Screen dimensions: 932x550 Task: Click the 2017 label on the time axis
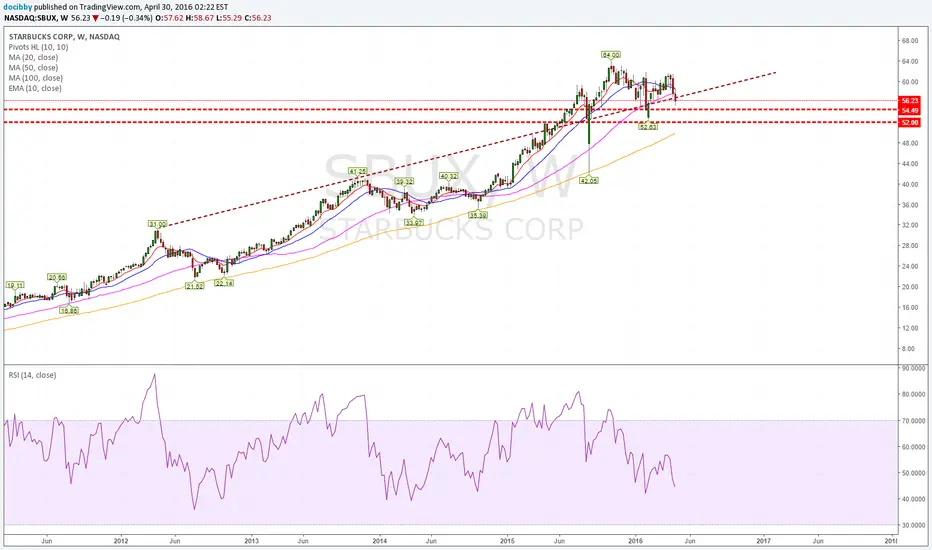click(x=763, y=541)
